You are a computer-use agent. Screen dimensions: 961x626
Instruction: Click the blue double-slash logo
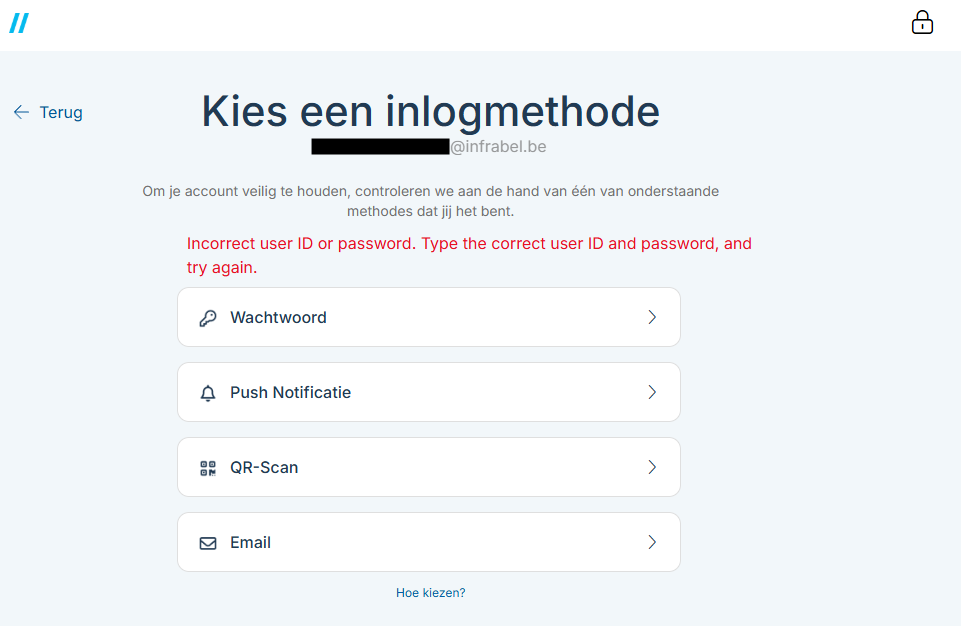19,23
